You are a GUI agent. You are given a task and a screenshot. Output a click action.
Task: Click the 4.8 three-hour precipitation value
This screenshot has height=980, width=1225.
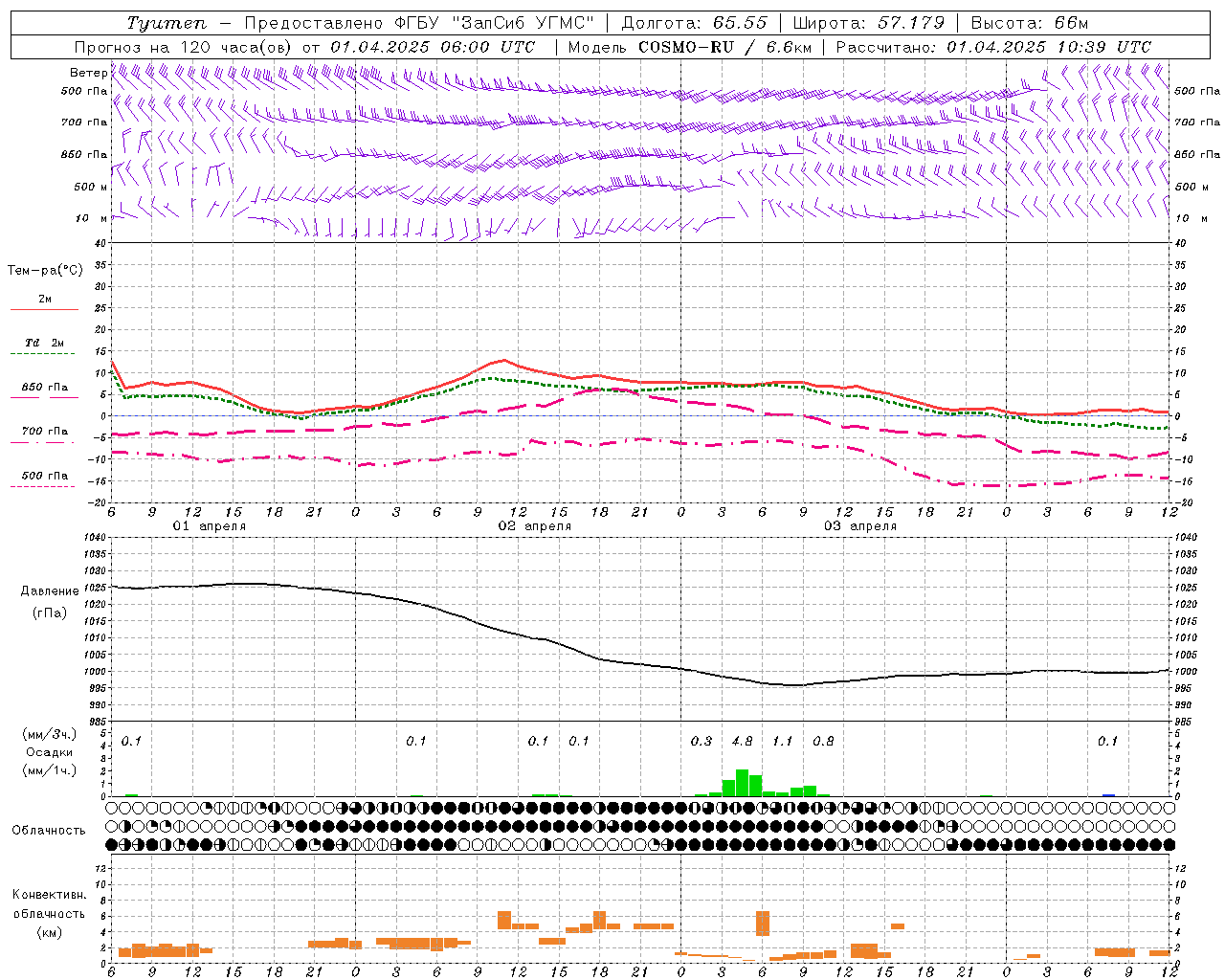click(x=742, y=741)
